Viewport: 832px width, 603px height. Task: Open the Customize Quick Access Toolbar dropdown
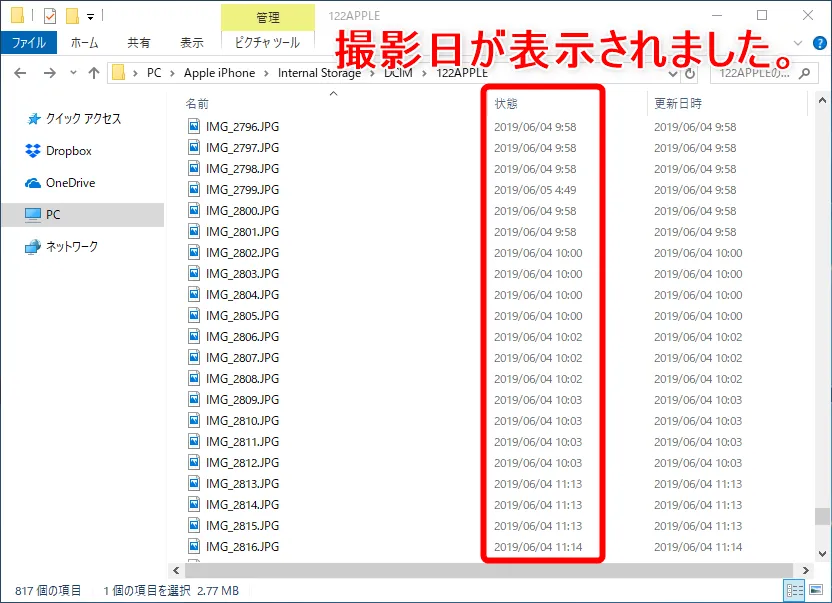[x=91, y=17]
